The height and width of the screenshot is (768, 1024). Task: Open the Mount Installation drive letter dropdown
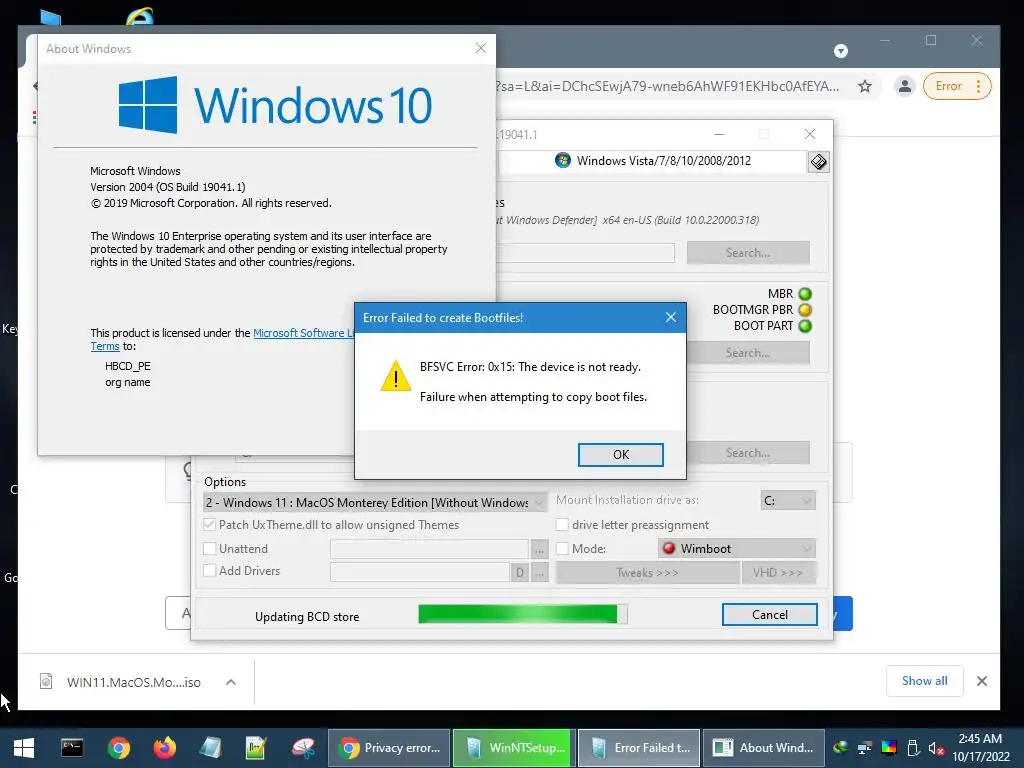pyautogui.click(x=788, y=500)
